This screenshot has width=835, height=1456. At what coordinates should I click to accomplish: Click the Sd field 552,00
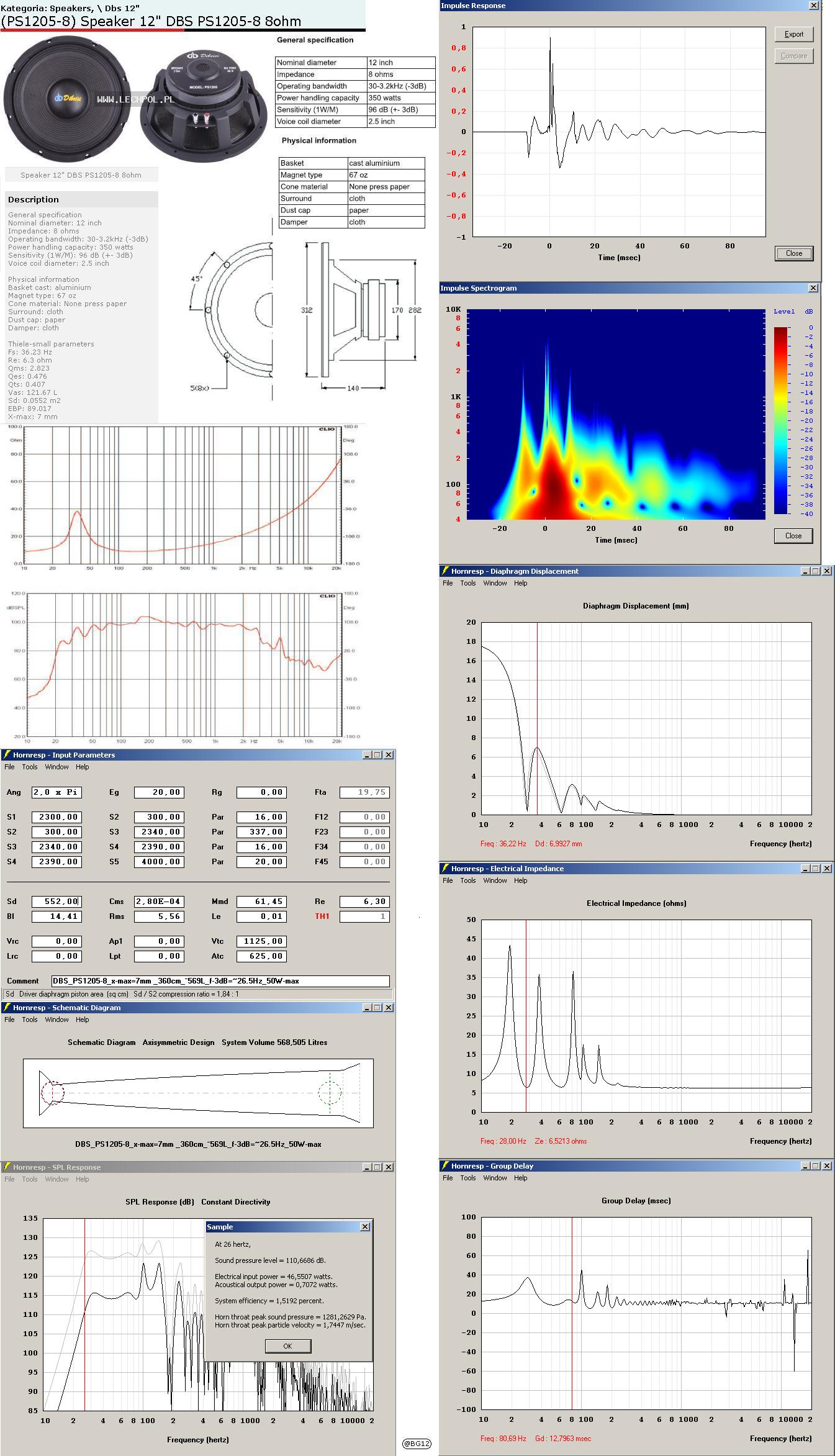click(56, 902)
